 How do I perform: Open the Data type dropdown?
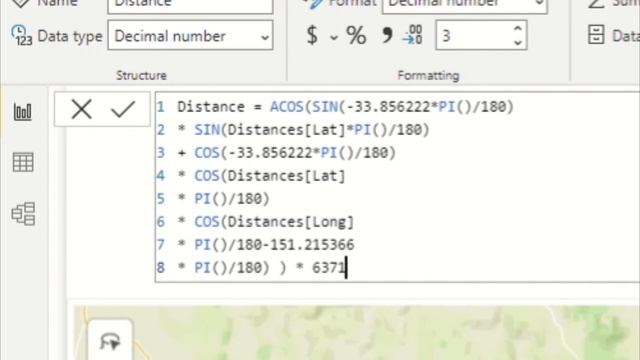click(x=190, y=36)
